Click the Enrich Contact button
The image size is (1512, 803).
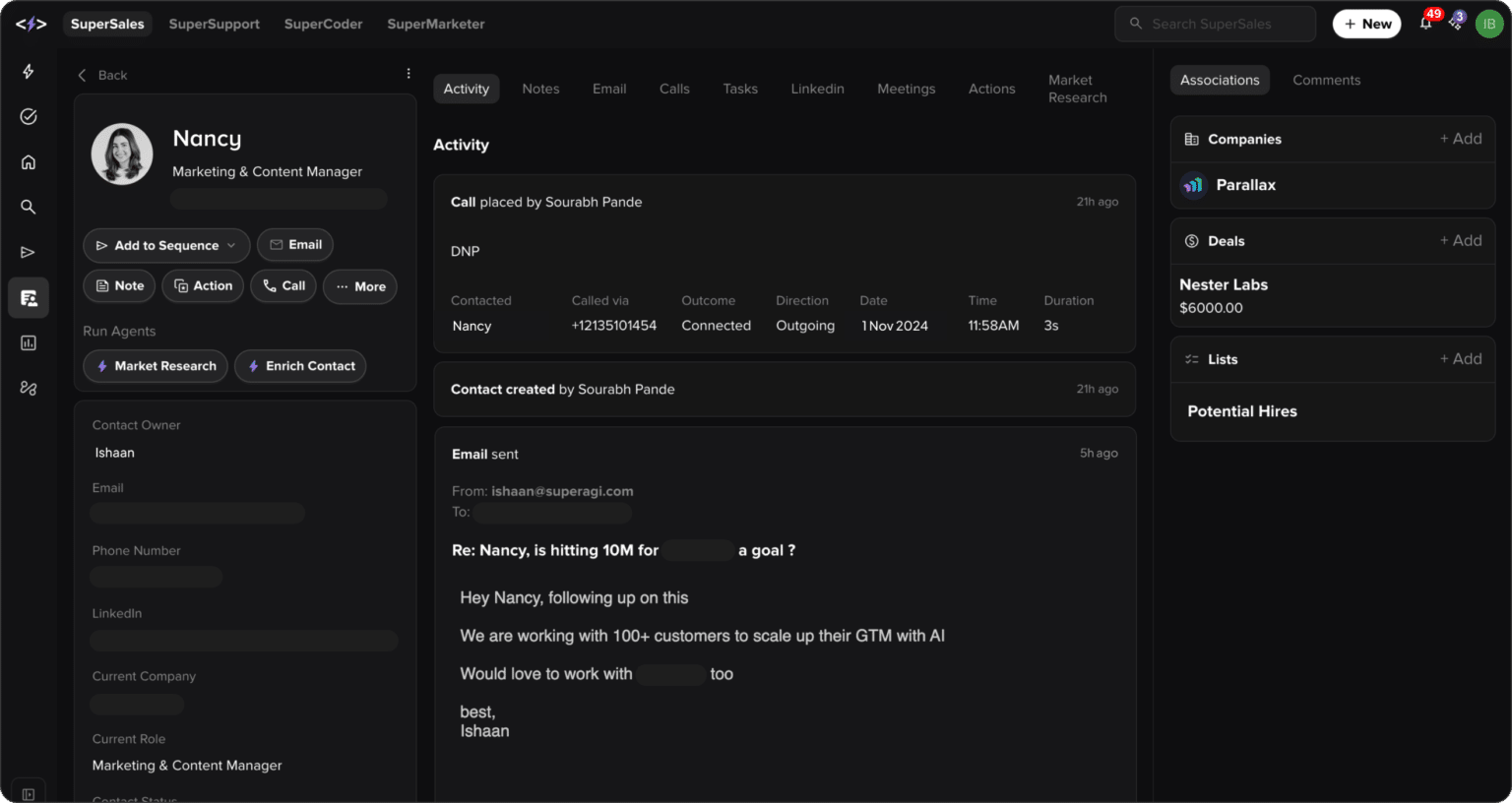[300, 366]
